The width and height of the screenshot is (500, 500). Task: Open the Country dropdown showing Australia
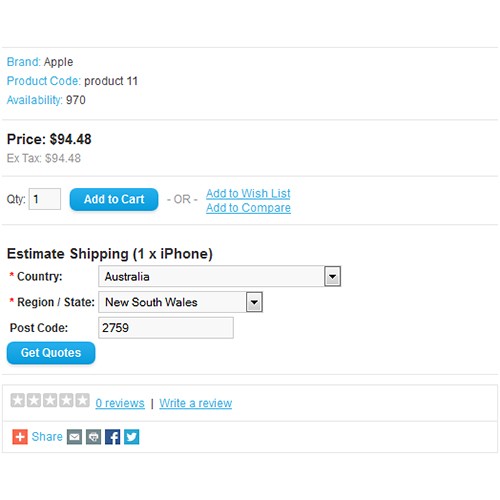click(x=220, y=276)
